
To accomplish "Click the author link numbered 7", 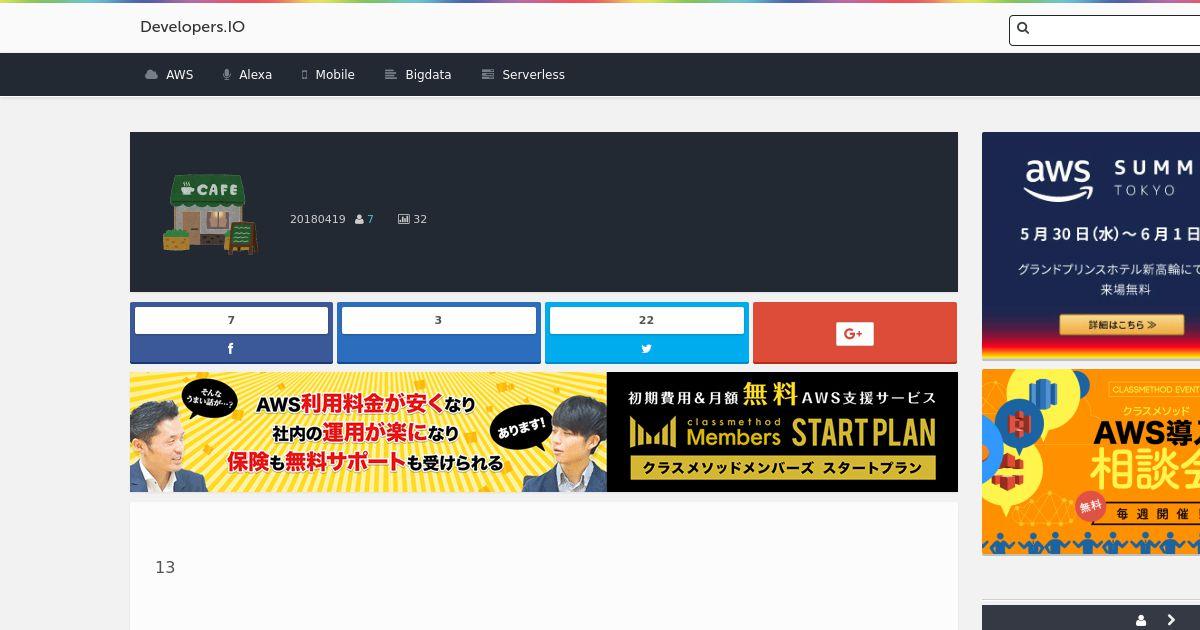I will [x=370, y=219].
